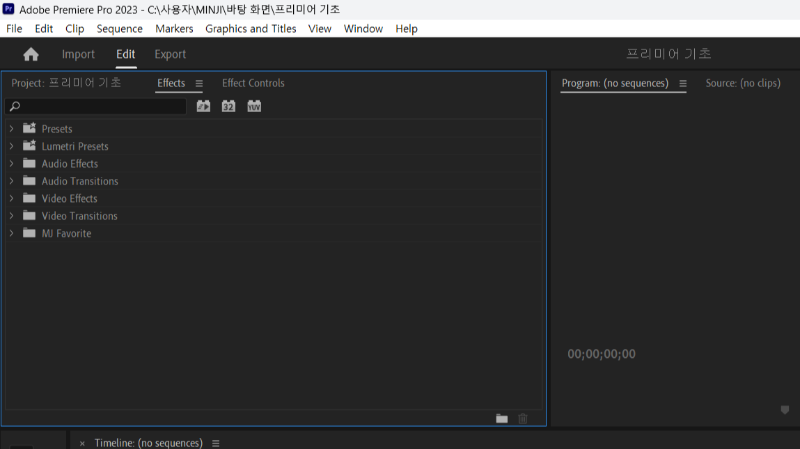Filter by 32-bit Color effects icon
The width and height of the screenshot is (800, 449).
228,106
